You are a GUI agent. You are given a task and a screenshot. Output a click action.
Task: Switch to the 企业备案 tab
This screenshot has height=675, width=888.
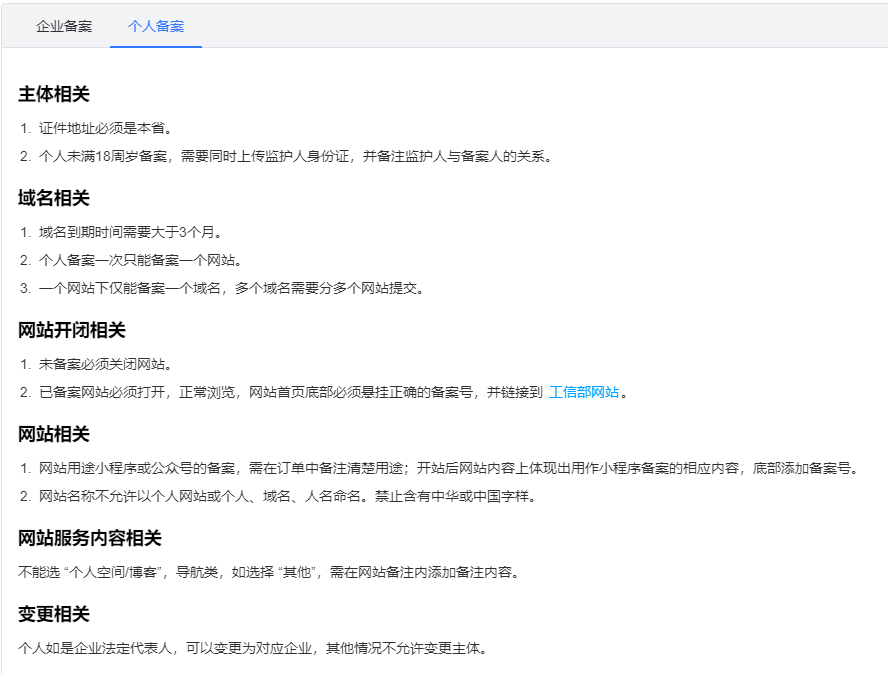64,26
